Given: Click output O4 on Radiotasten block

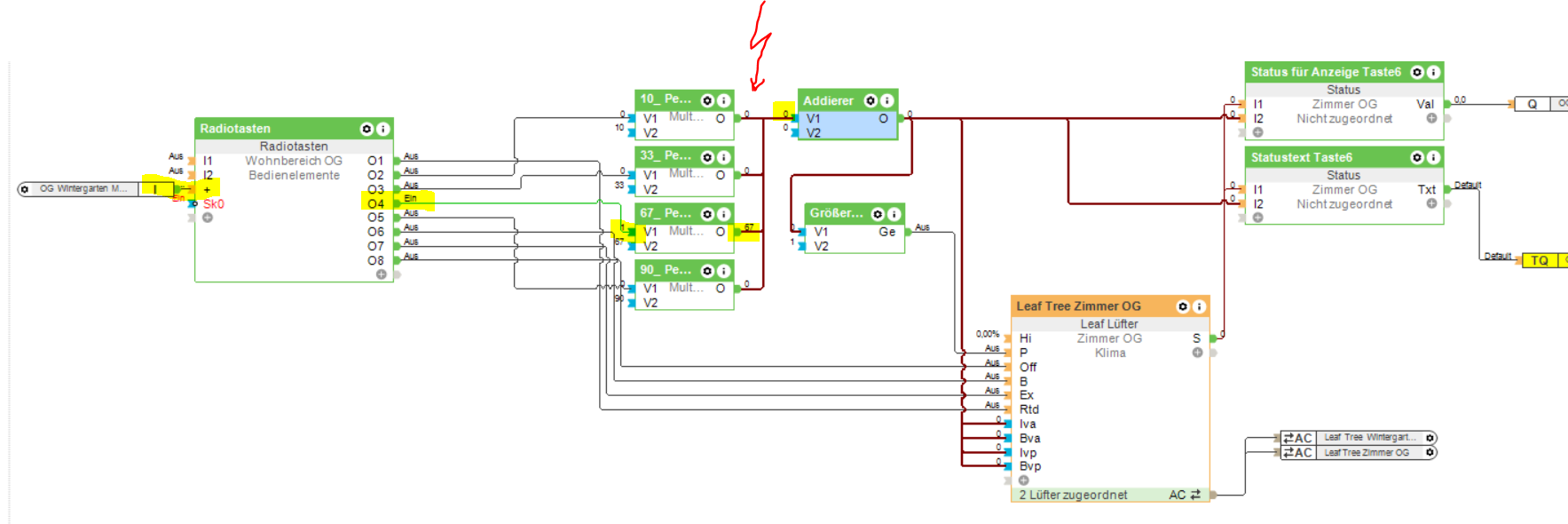Looking at the screenshot, I should pos(376,203).
